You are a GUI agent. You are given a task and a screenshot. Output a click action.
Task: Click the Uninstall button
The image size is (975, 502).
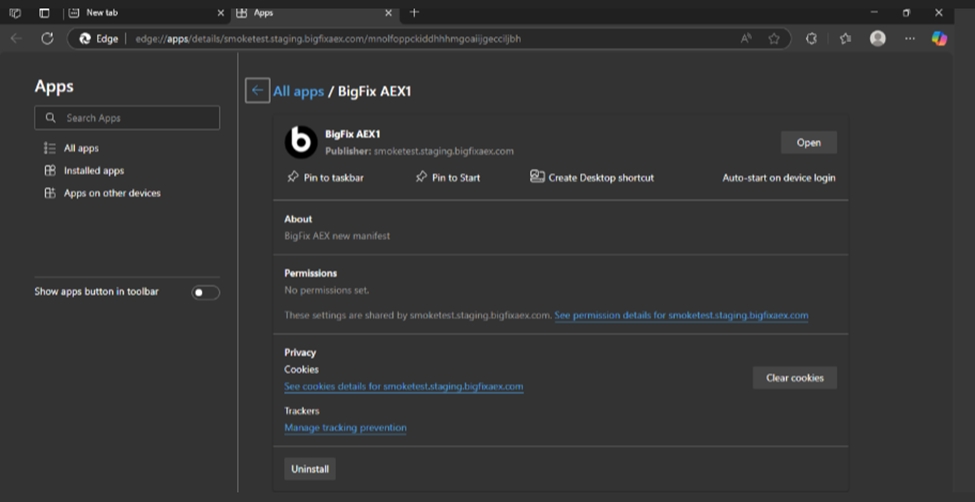310,468
